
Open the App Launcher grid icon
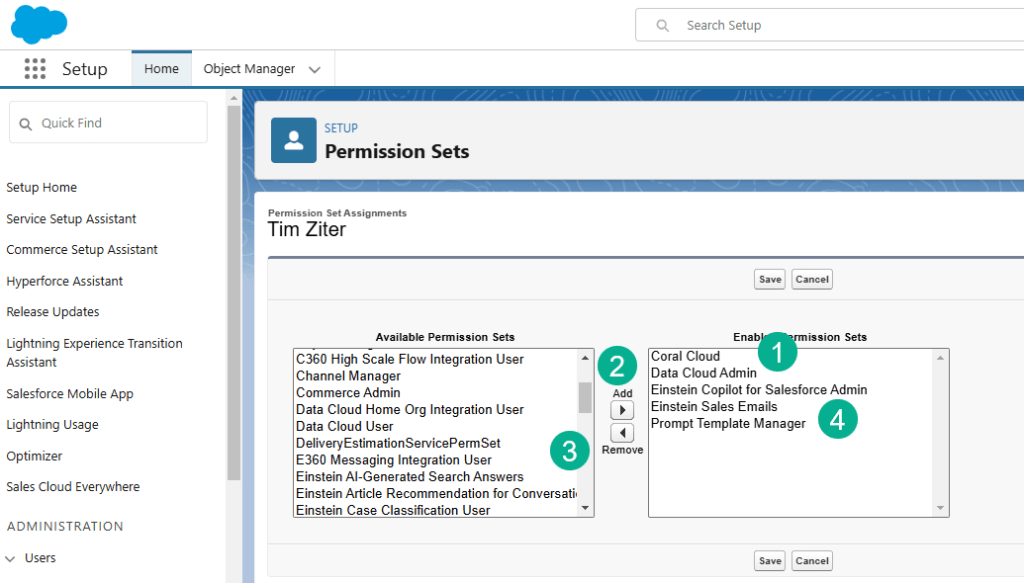click(35, 69)
